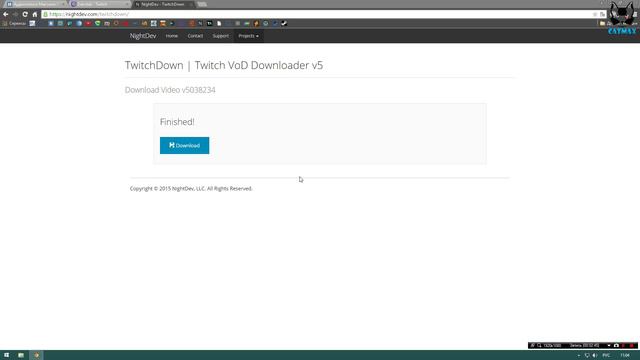Take a screenshot with recorder camera icon
Viewport: 640px width, 360px height.
[x=616, y=345]
